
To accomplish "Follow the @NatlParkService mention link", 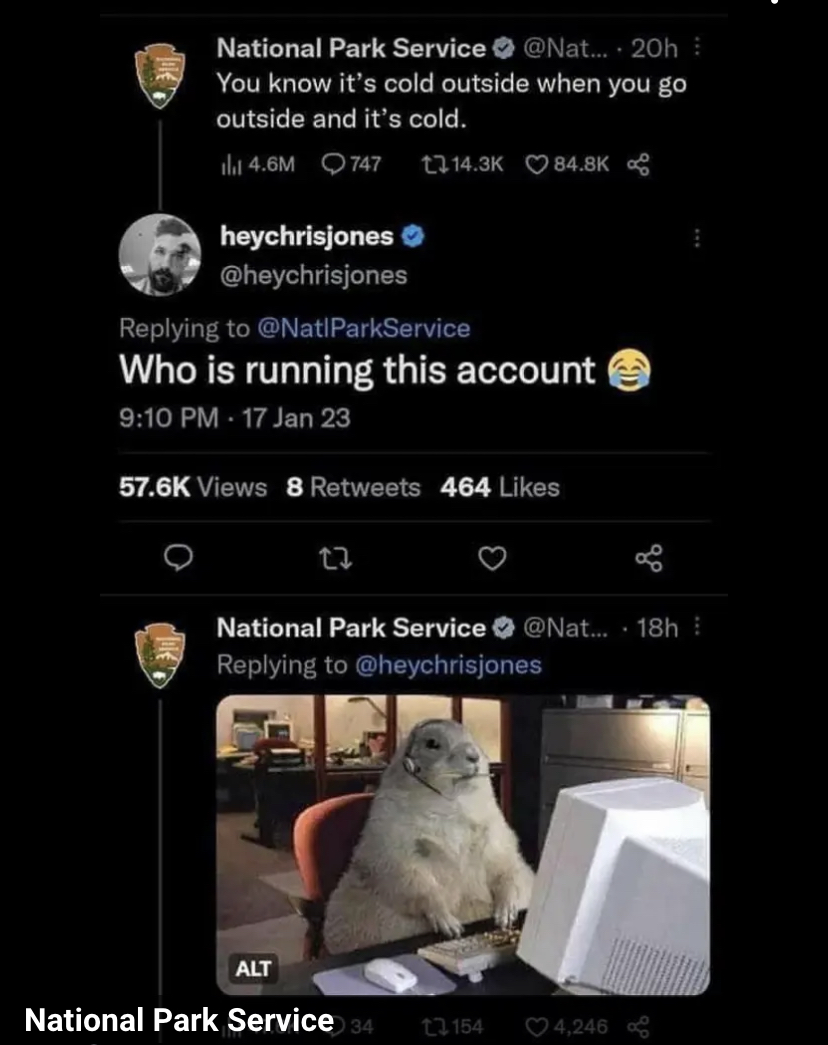I will tap(363, 328).
